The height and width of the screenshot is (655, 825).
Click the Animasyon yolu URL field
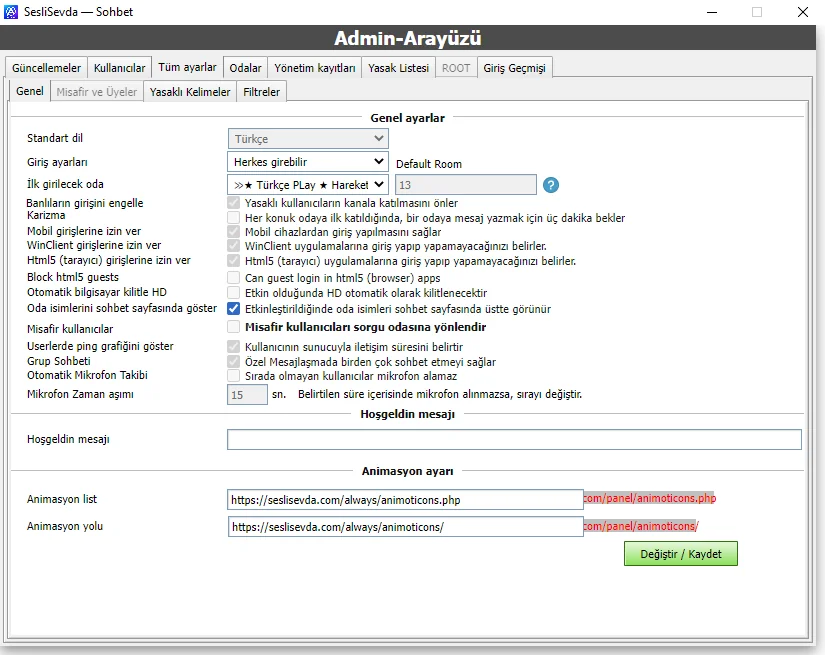pyautogui.click(x=406, y=527)
